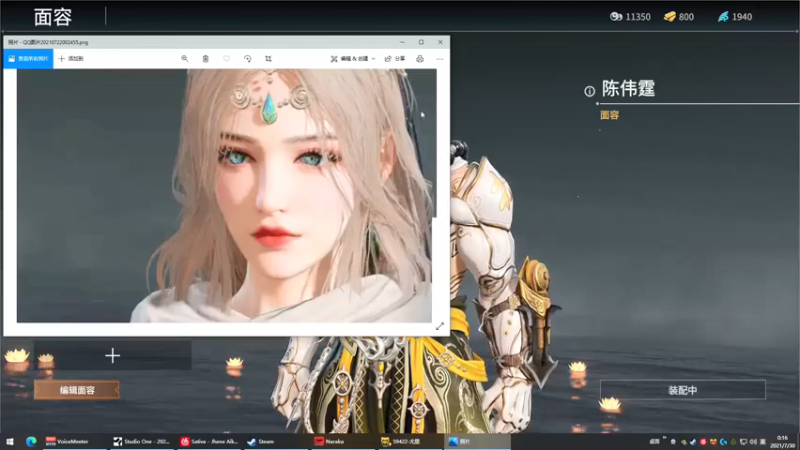Open NetEase music Sativa taskbar item

click(x=209, y=441)
